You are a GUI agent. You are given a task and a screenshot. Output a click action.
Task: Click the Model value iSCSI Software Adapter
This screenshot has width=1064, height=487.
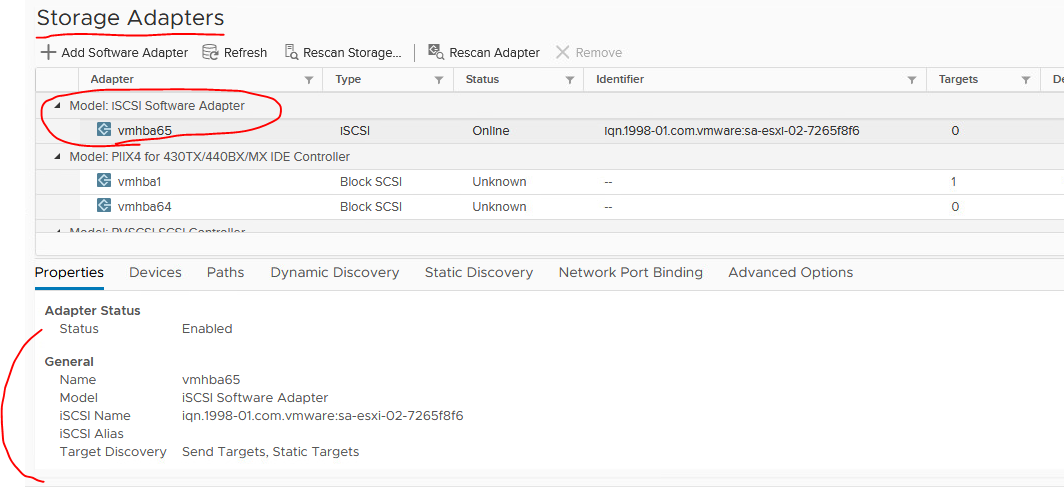click(254, 397)
